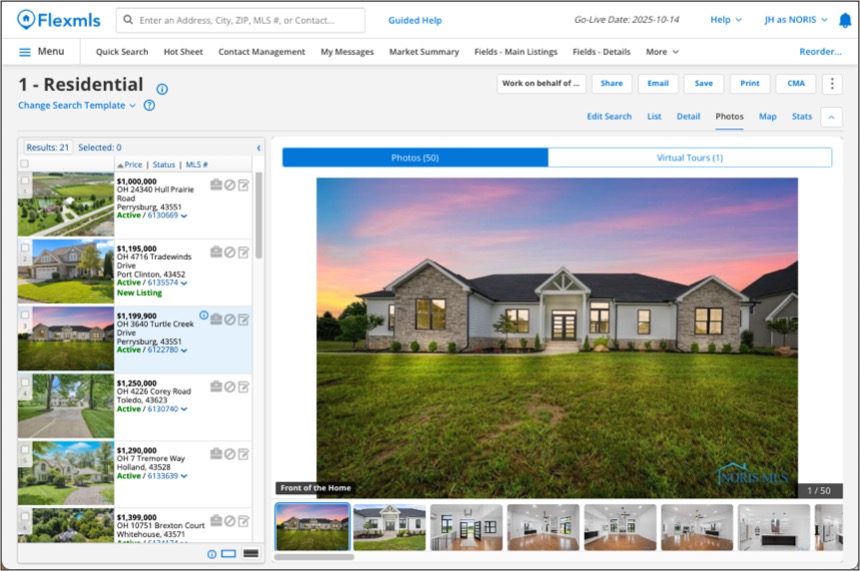Viewport: 860px width, 571px height.
Task: Switch to compact striped list view icon
Action: (x=251, y=553)
